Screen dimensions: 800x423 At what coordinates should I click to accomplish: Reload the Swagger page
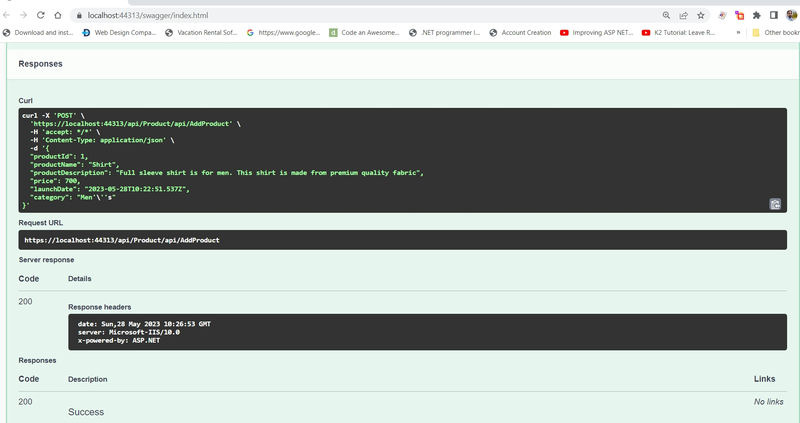[41, 15]
